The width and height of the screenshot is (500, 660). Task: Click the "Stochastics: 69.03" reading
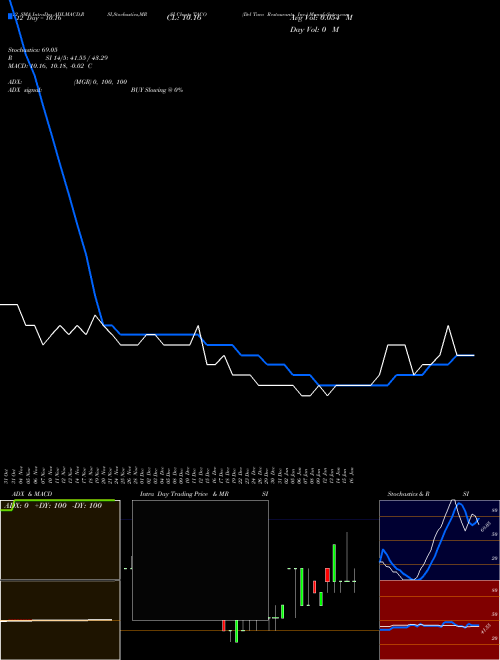click(x=33, y=50)
